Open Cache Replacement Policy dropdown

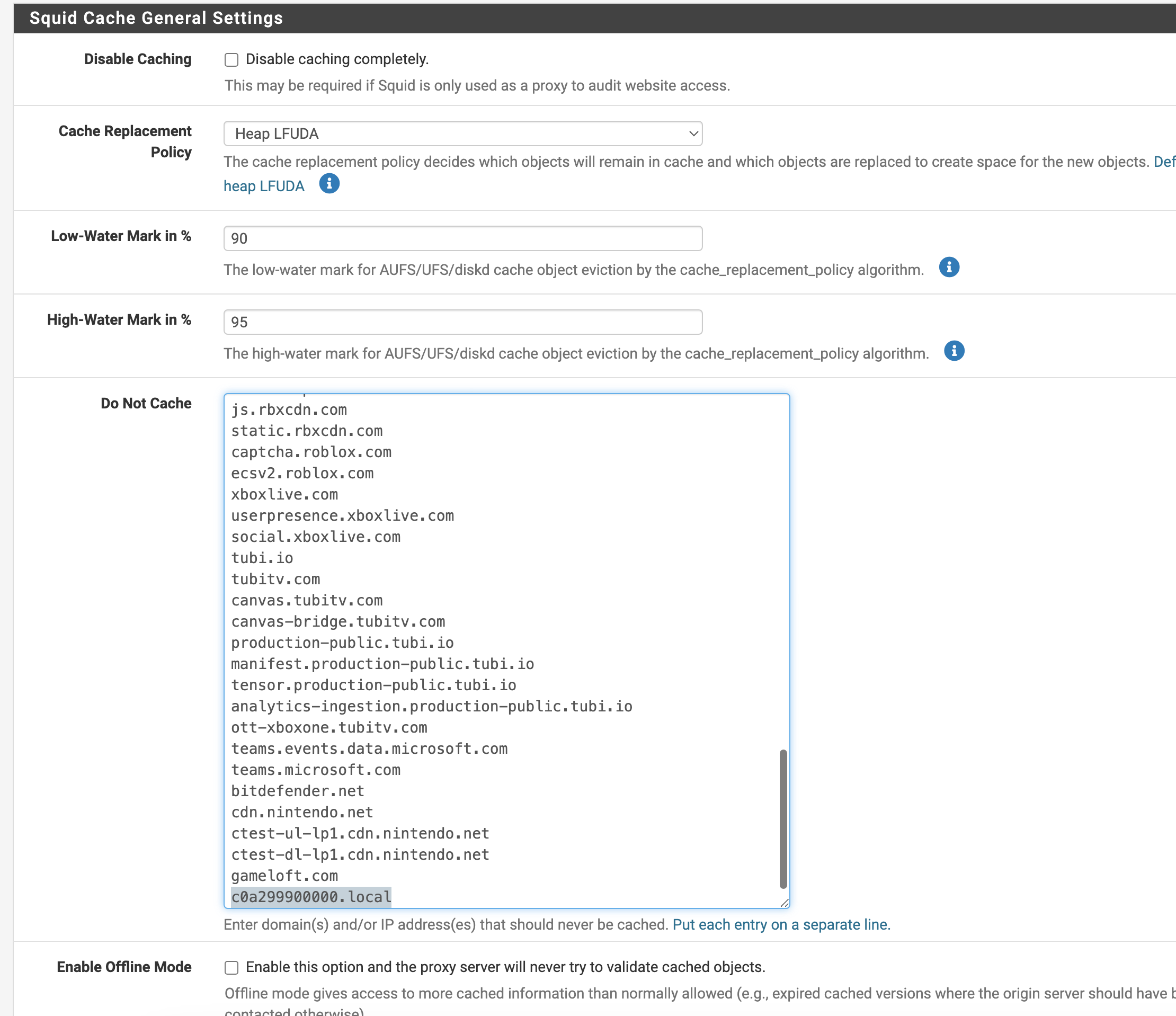click(462, 134)
